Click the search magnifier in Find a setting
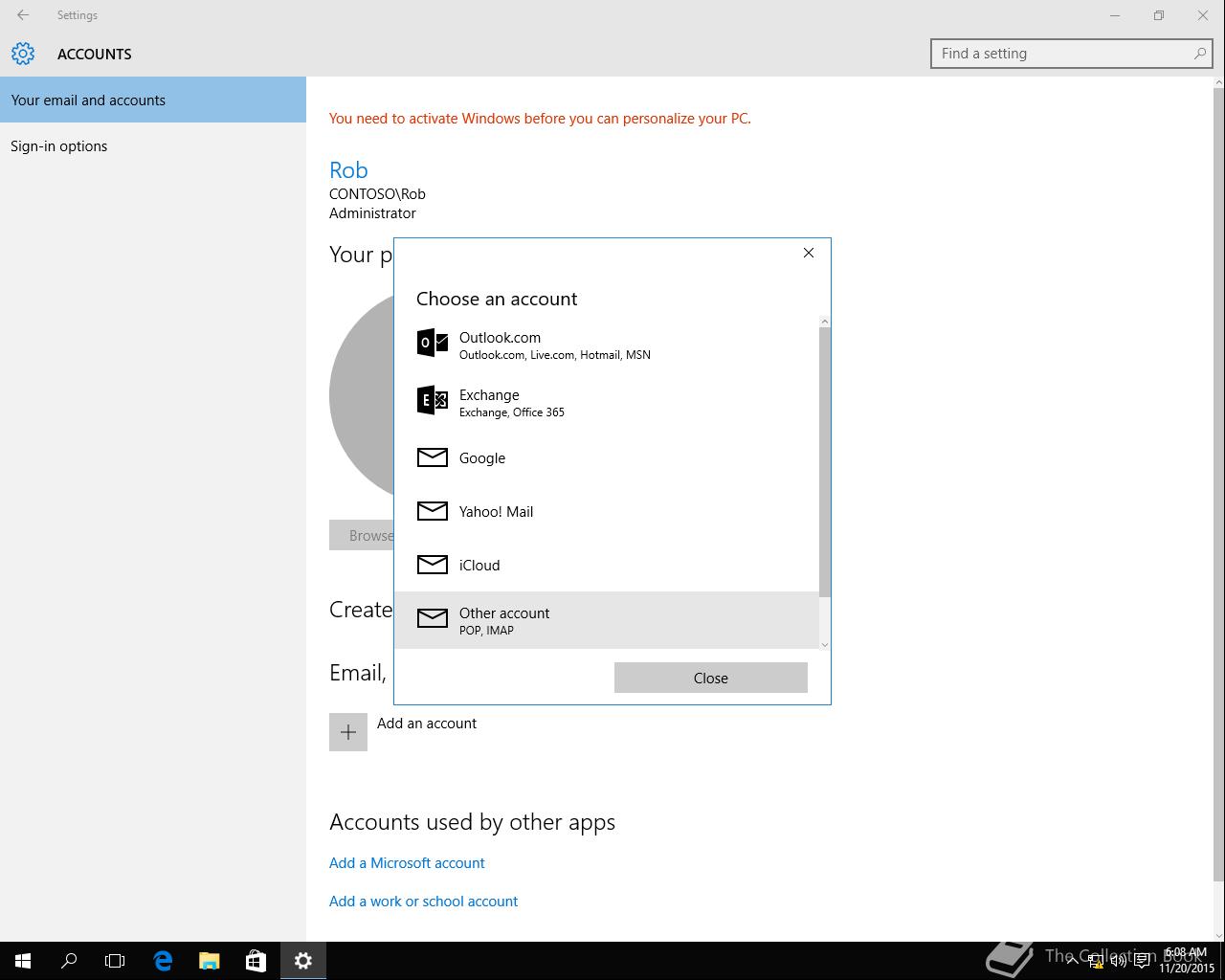This screenshot has height=980, width=1225. [x=1200, y=54]
